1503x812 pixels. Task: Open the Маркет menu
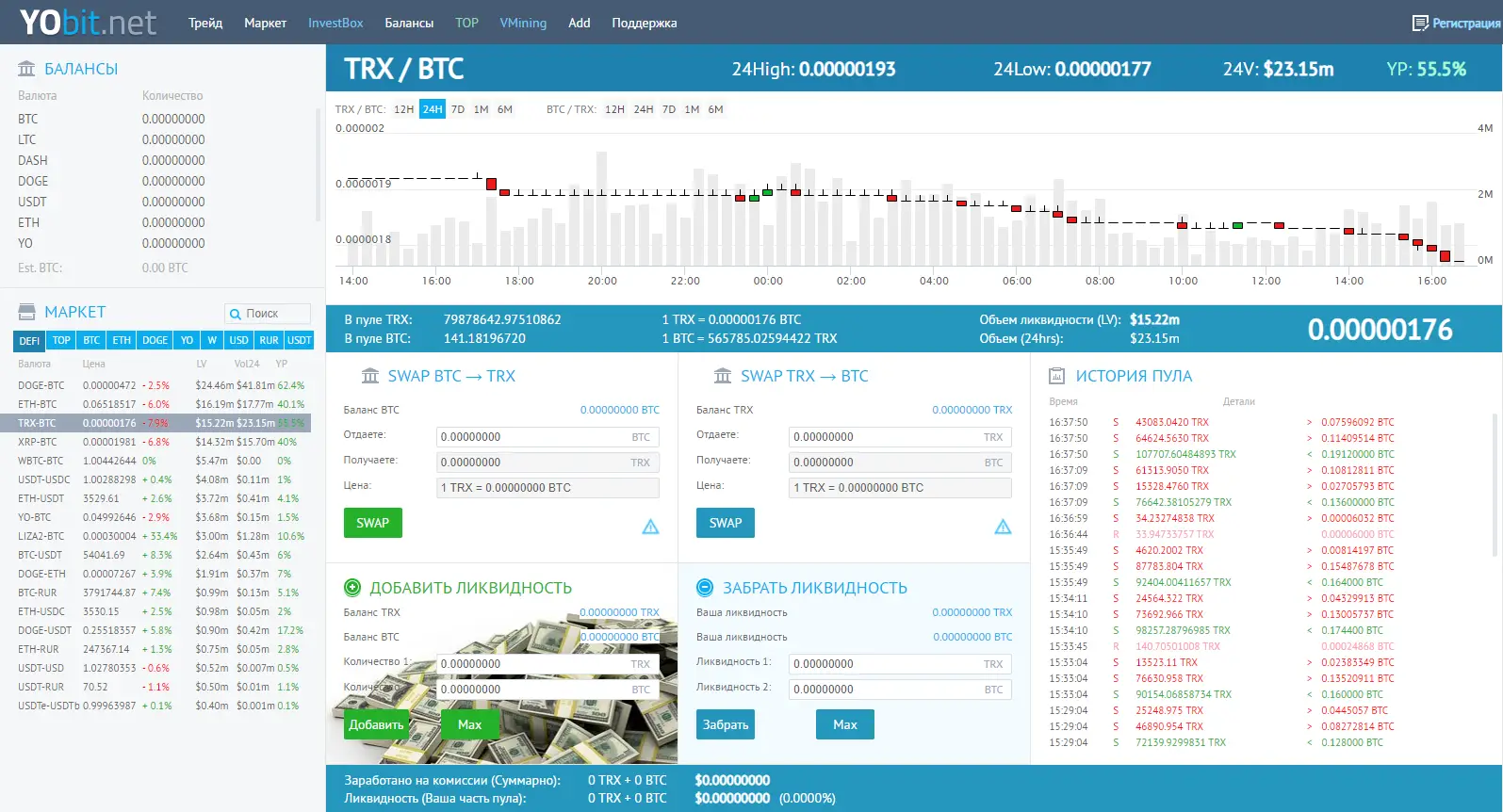pos(265,23)
